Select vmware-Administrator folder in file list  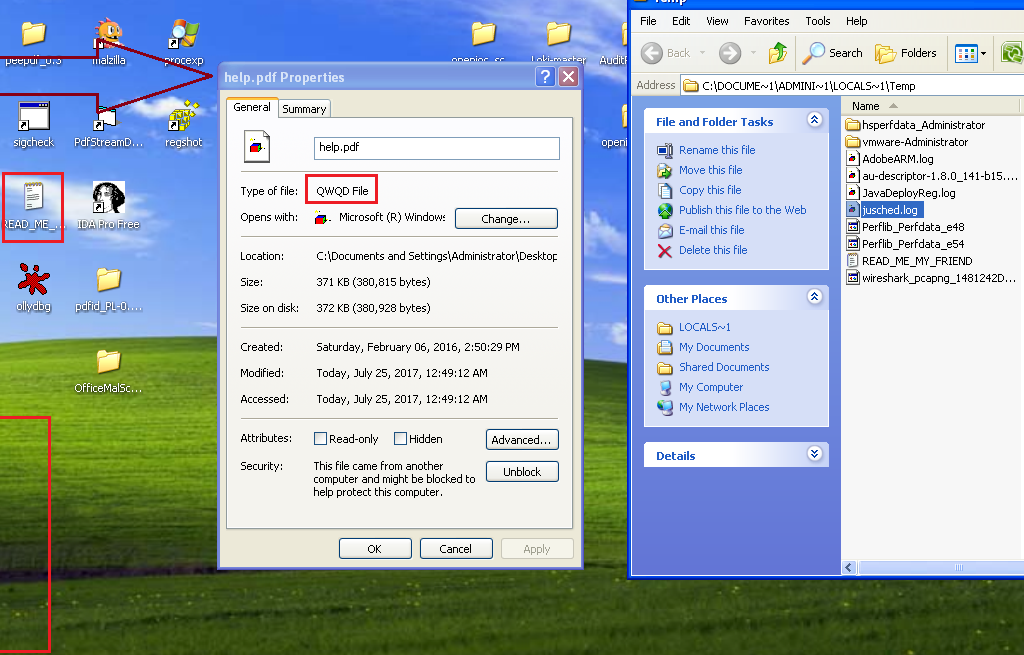[x=906, y=142]
